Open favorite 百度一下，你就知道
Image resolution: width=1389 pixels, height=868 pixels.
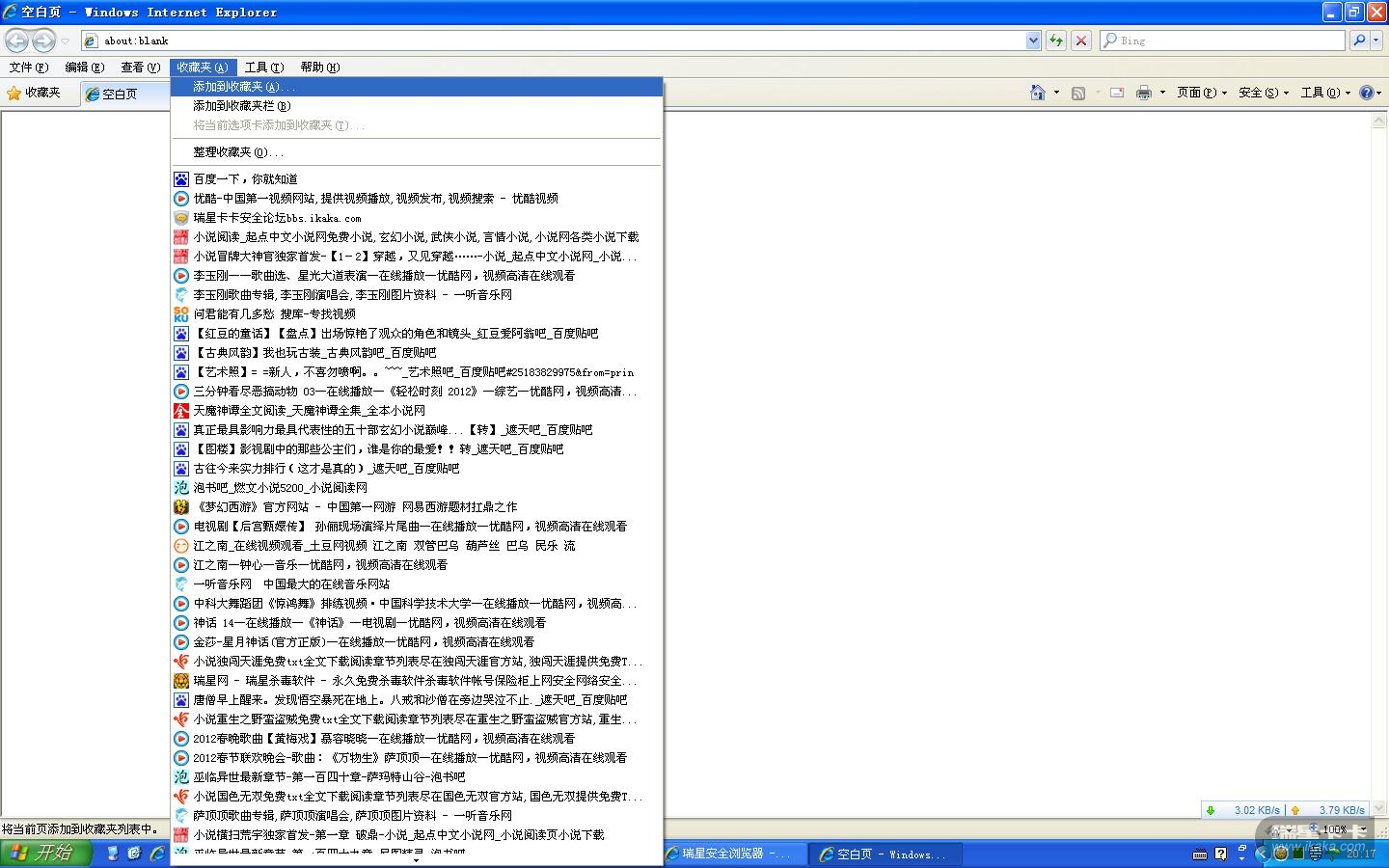(417, 179)
